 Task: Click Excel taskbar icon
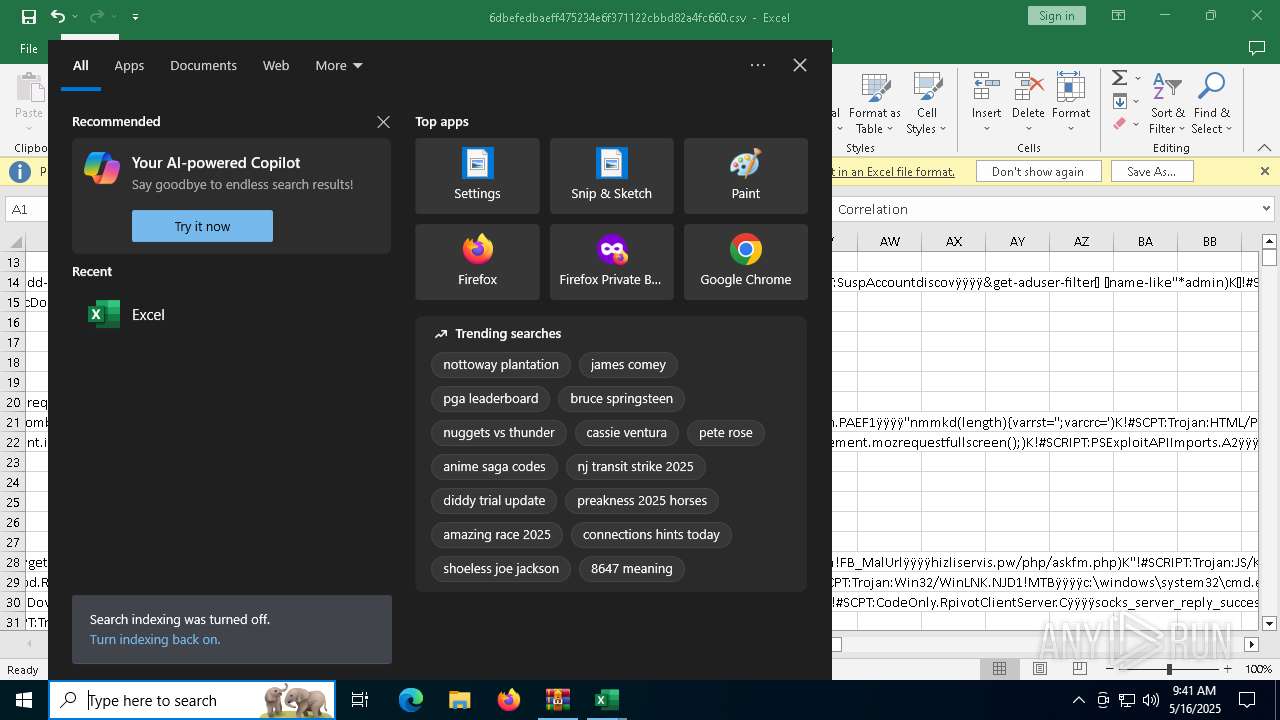[x=606, y=700]
